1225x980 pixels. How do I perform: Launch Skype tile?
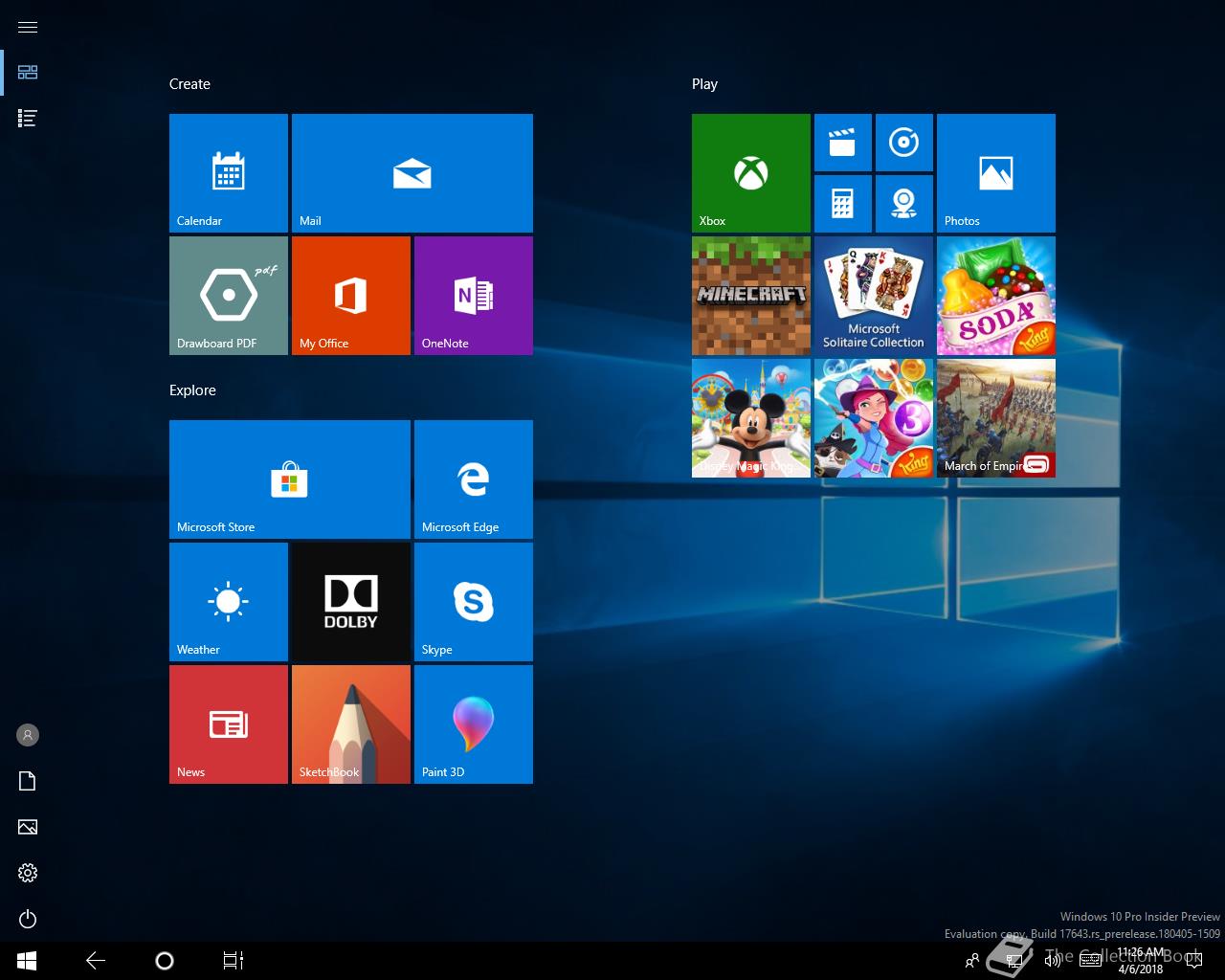pyautogui.click(x=474, y=602)
